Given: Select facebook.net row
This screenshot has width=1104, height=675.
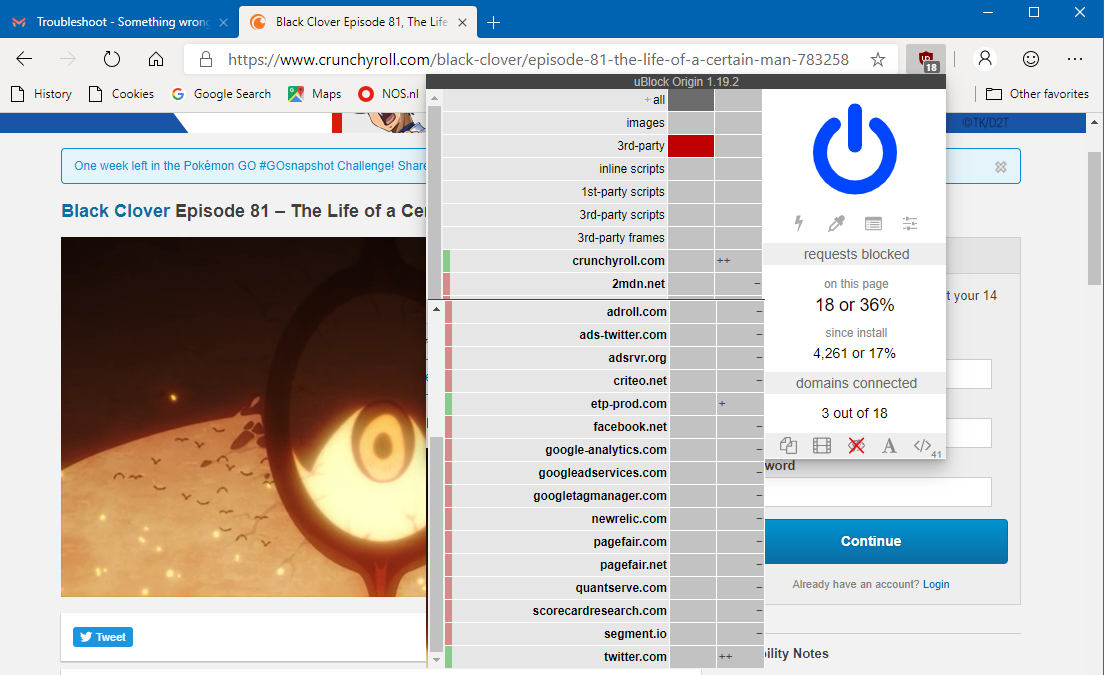Looking at the screenshot, I should point(556,427).
